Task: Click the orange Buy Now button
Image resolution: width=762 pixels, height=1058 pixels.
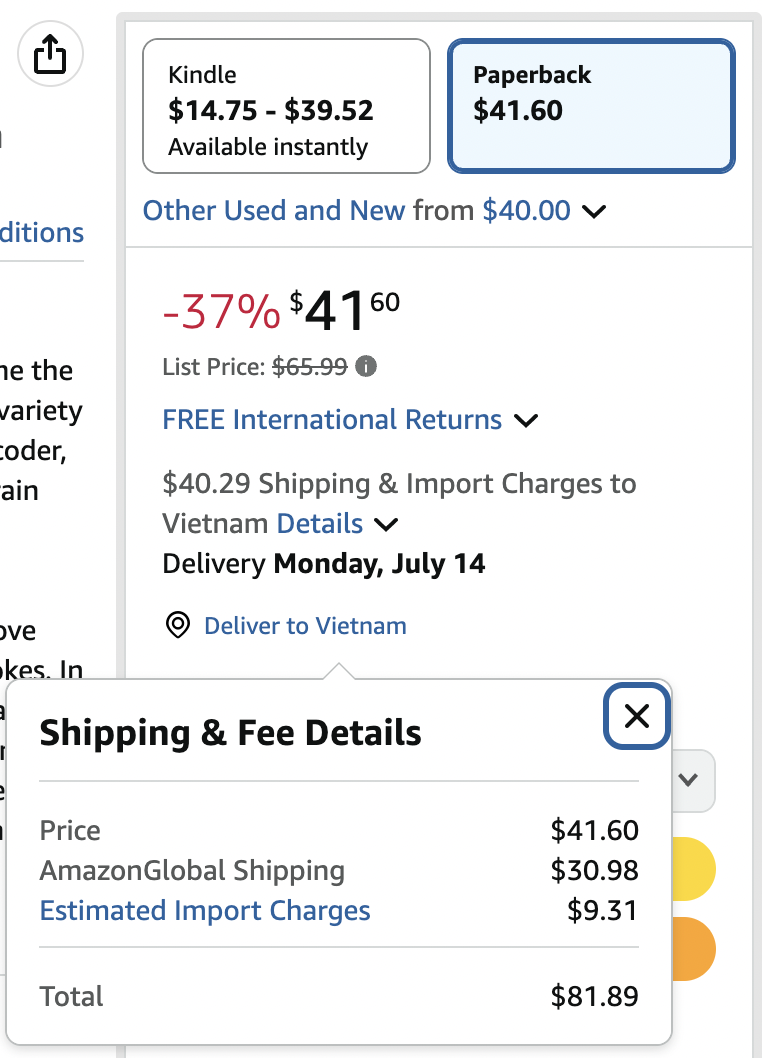Action: tap(694, 949)
